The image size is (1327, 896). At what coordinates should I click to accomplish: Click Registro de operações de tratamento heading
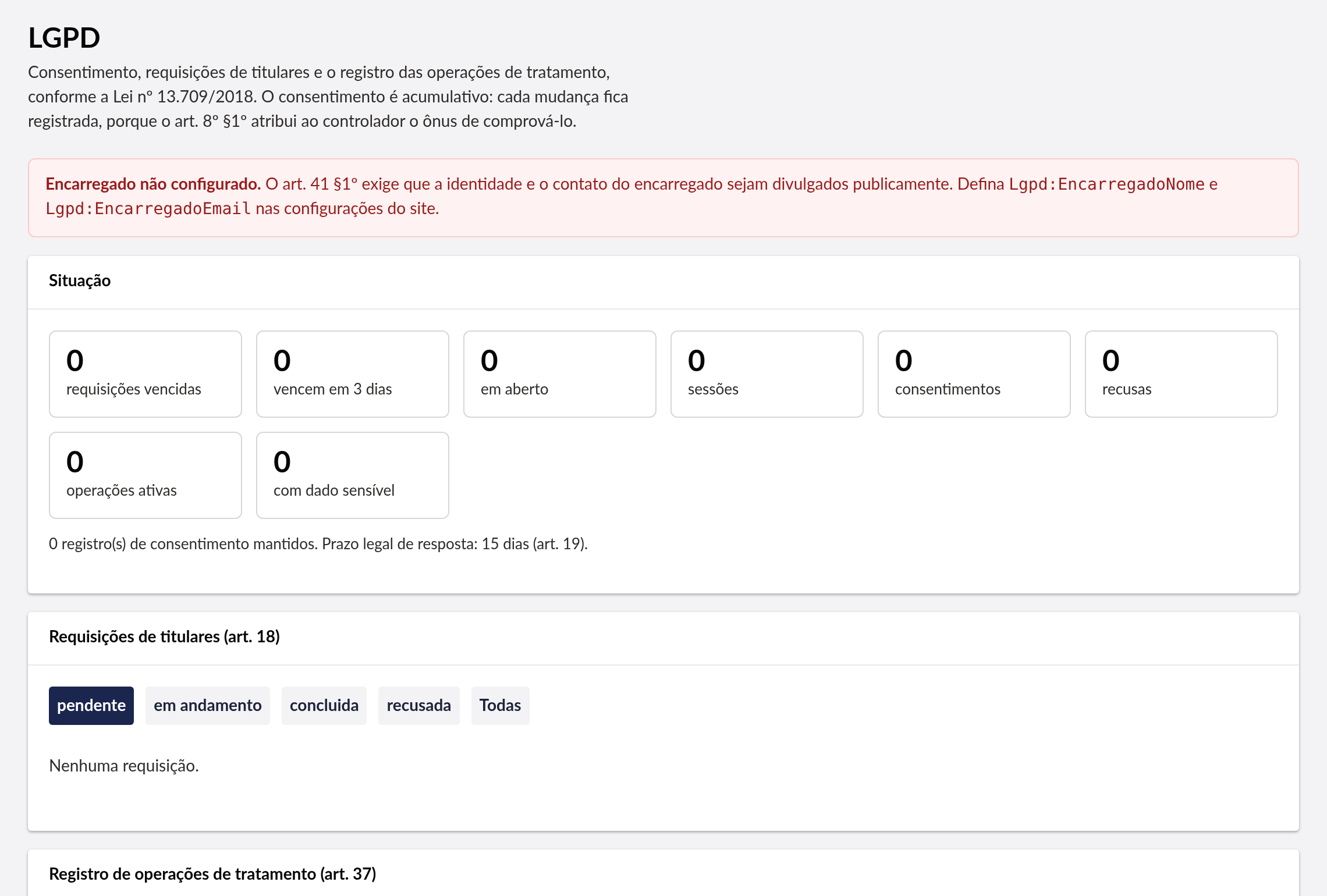pyautogui.click(x=212, y=874)
